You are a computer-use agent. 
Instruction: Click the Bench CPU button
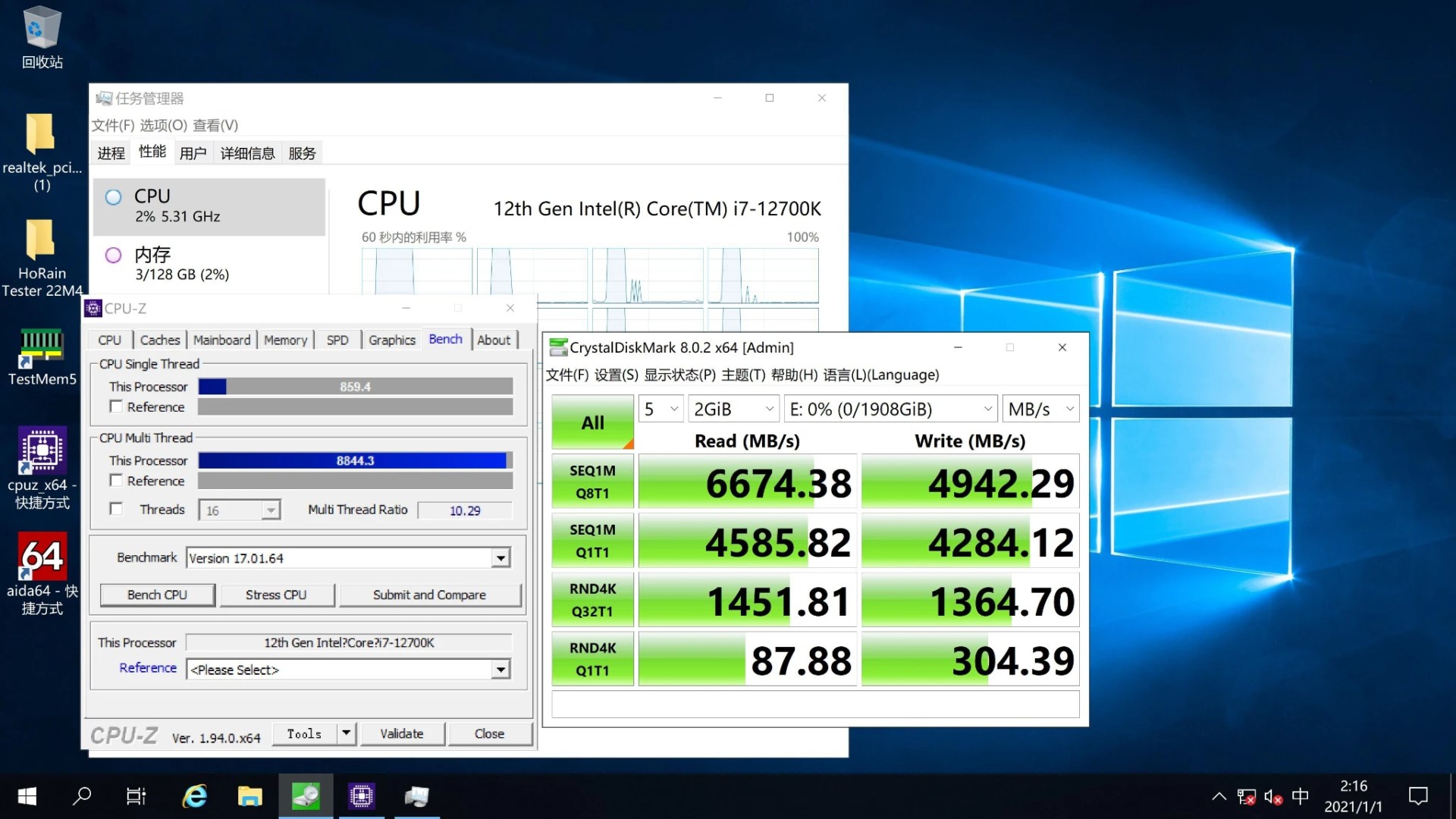coord(157,595)
